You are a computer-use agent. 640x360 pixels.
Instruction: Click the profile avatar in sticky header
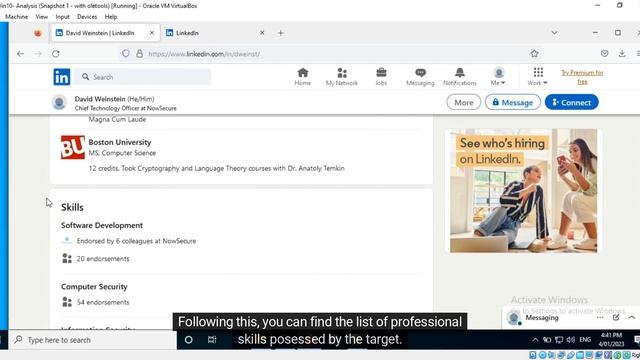[x=59, y=102]
